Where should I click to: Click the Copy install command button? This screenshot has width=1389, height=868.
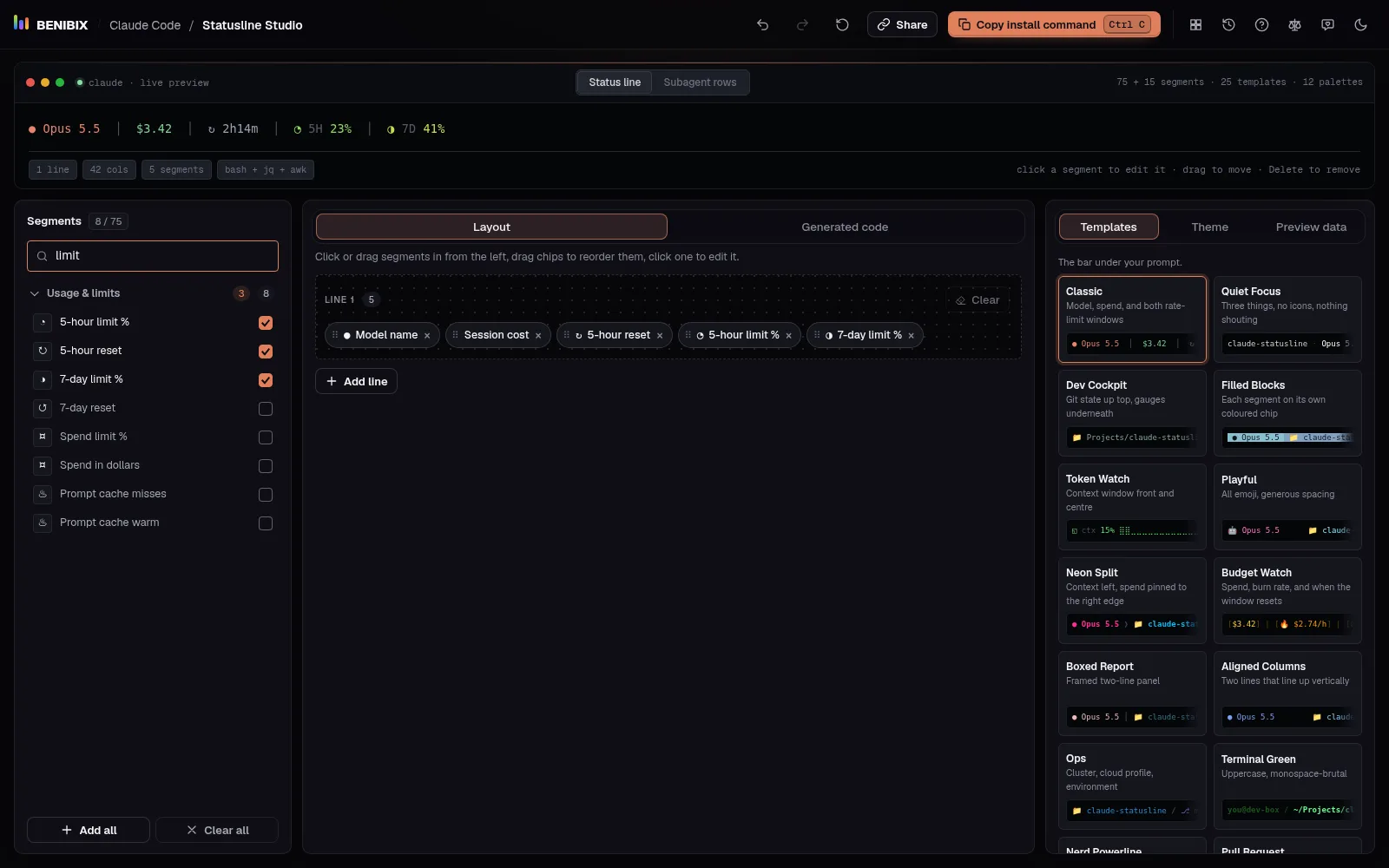click(x=1054, y=25)
